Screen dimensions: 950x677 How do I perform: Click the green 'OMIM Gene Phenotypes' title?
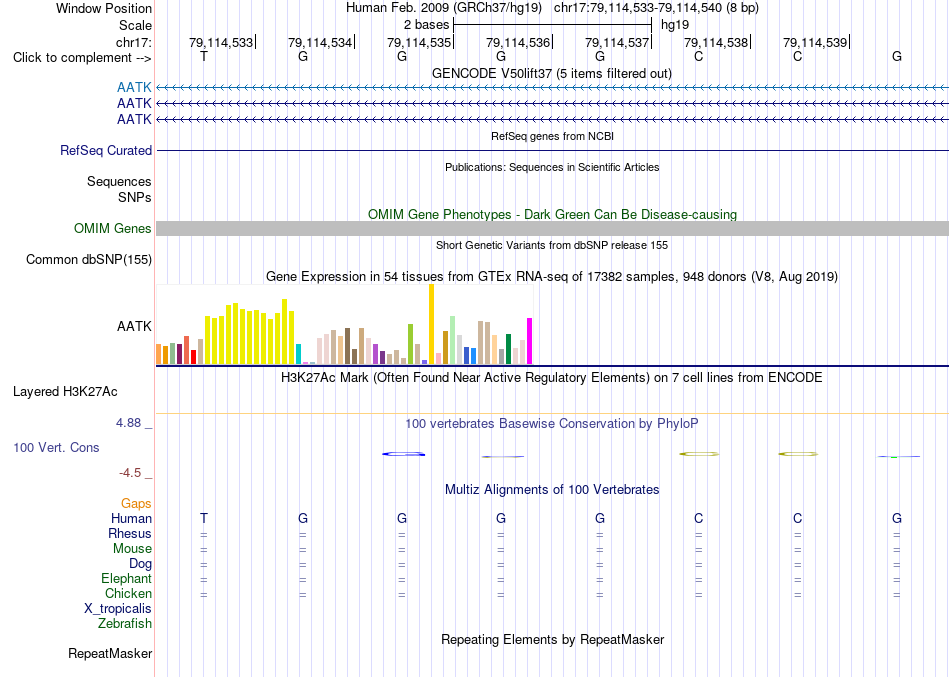552,215
